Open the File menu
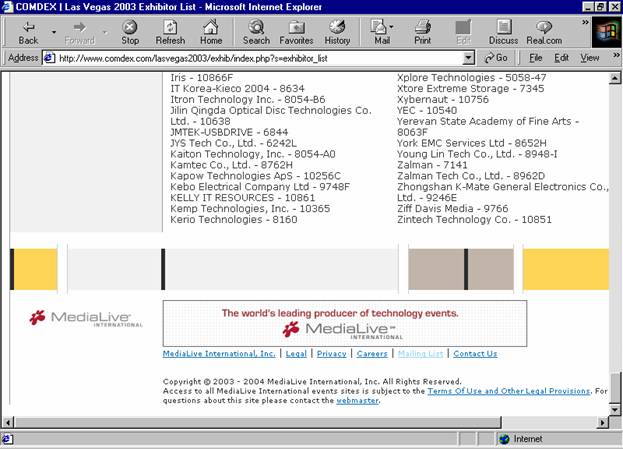This screenshot has width=623, height=449. point(535,58)
